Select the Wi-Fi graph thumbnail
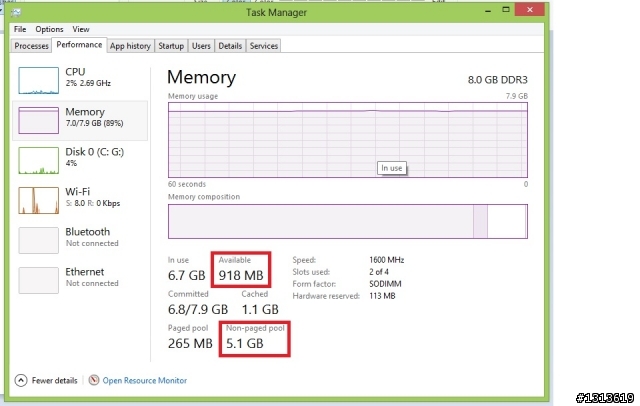 [x=39, y=198]
